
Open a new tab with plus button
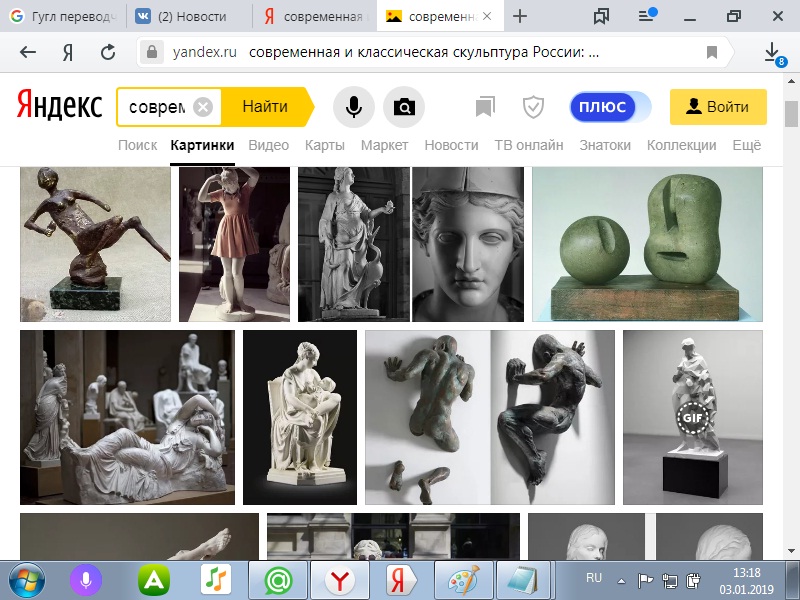[520, 16]
